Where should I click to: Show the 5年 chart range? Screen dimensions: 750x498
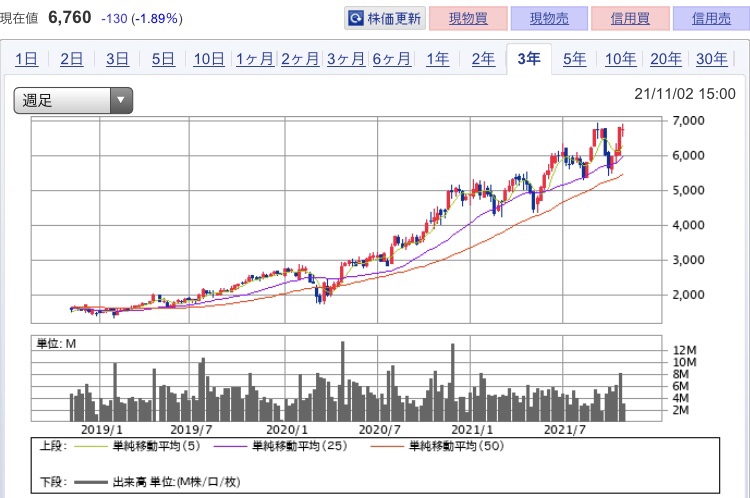click(574, 59)
